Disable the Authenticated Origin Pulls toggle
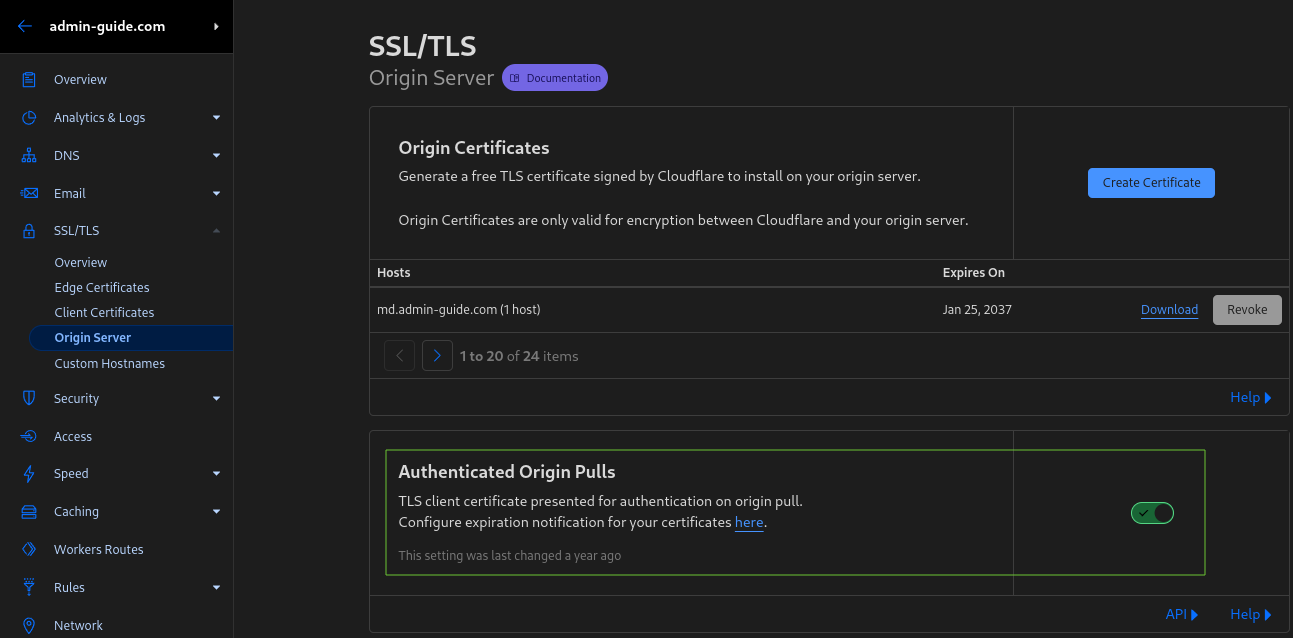The height and width of the screenshot is (638, 1293). [1152, 512]
